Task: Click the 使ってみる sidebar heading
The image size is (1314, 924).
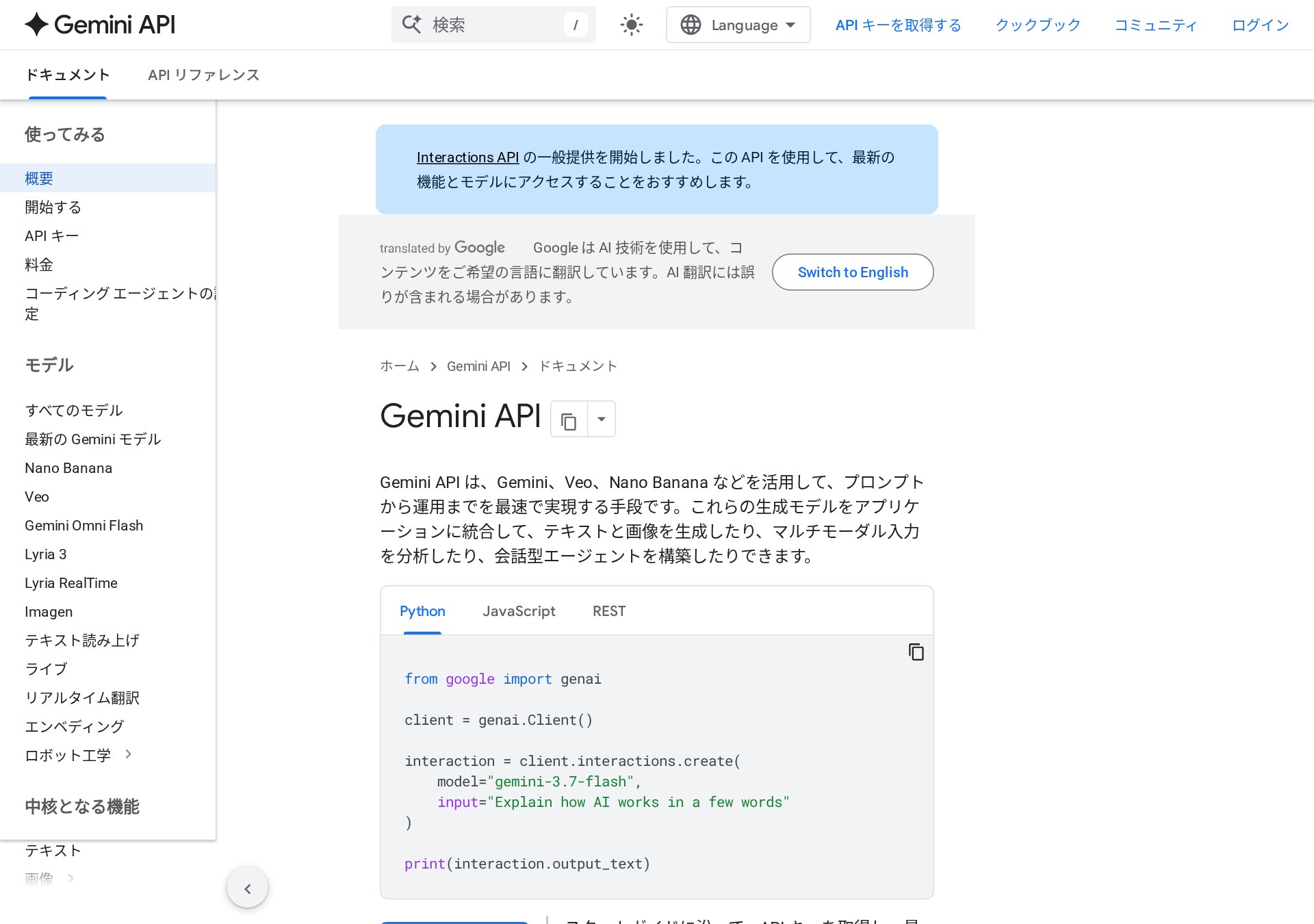Action: coord(65,134)
